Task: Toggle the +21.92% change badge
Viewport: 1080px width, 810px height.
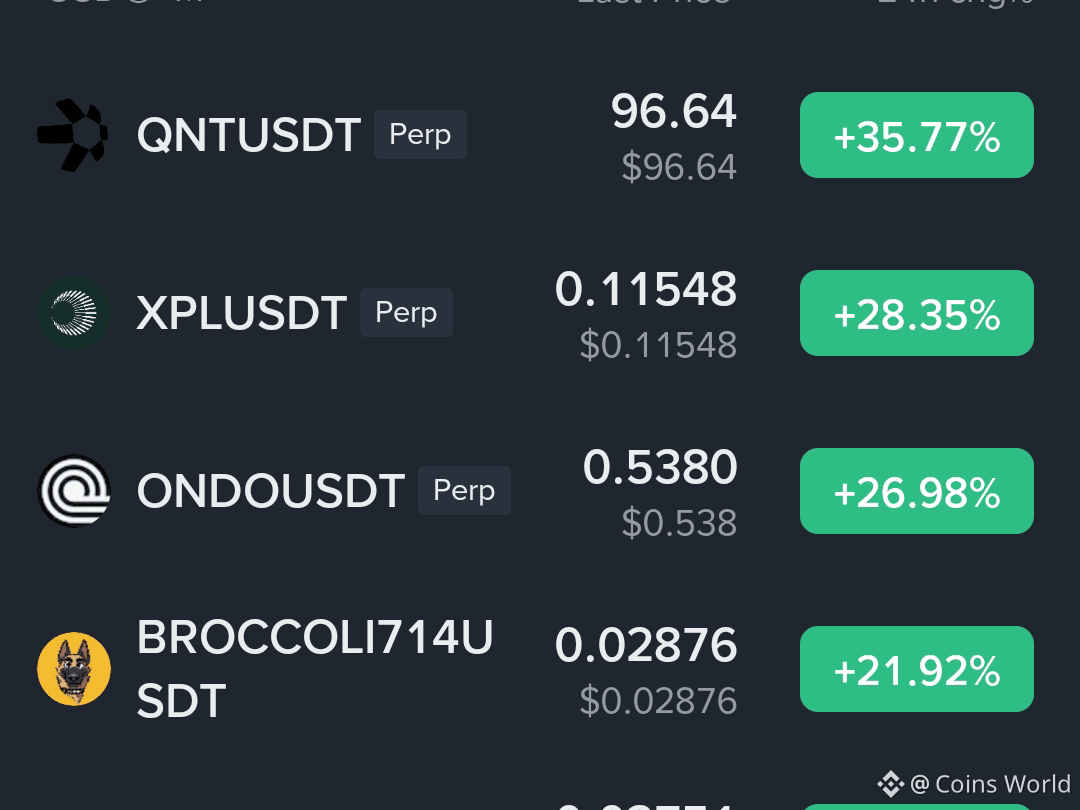Action: click(x=917, y=669)
